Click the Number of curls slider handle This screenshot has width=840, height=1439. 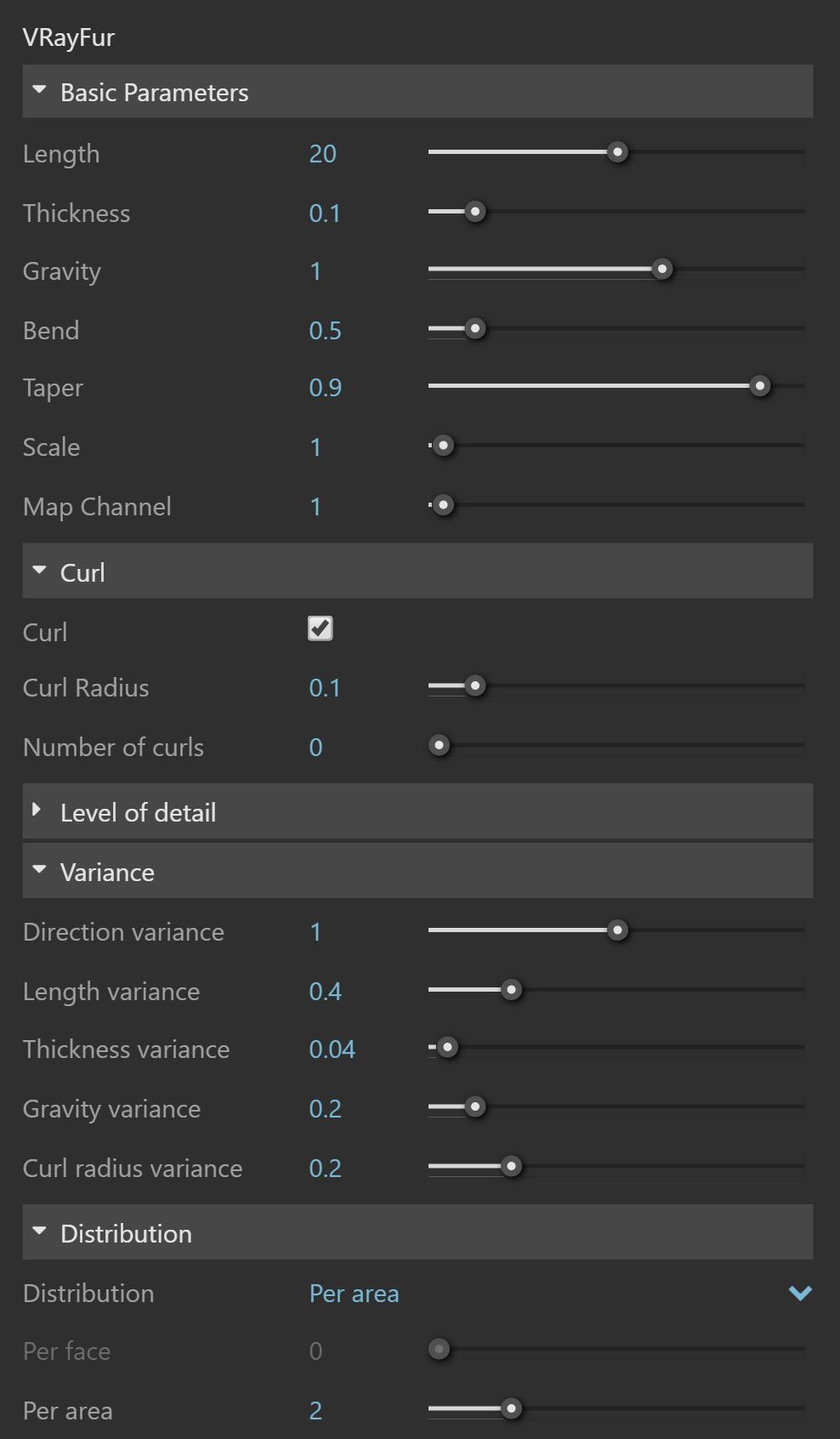click(x=440, y=746)
